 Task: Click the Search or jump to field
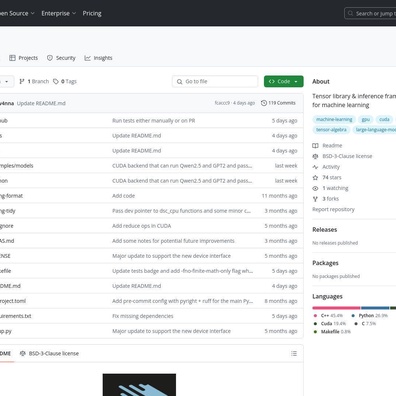click(x=370, y=13)
